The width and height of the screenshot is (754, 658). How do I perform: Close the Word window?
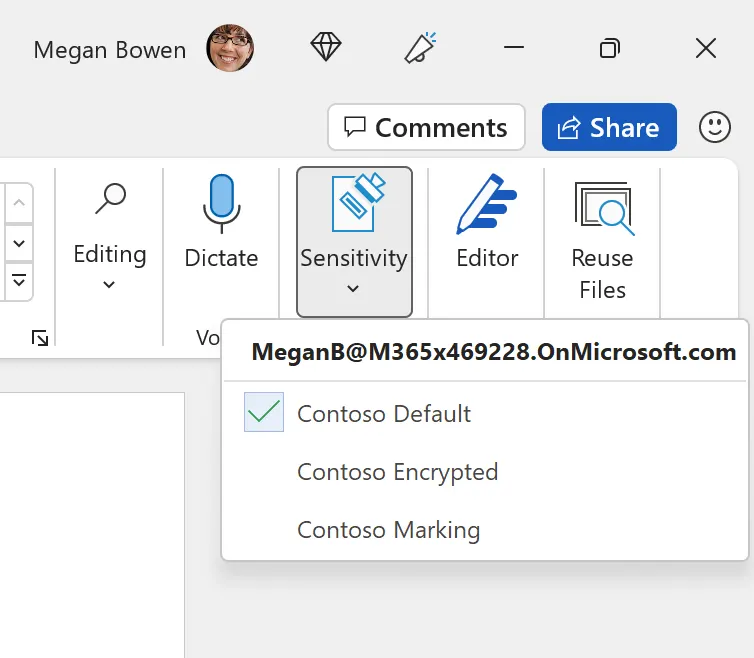(x=705, y=48)
